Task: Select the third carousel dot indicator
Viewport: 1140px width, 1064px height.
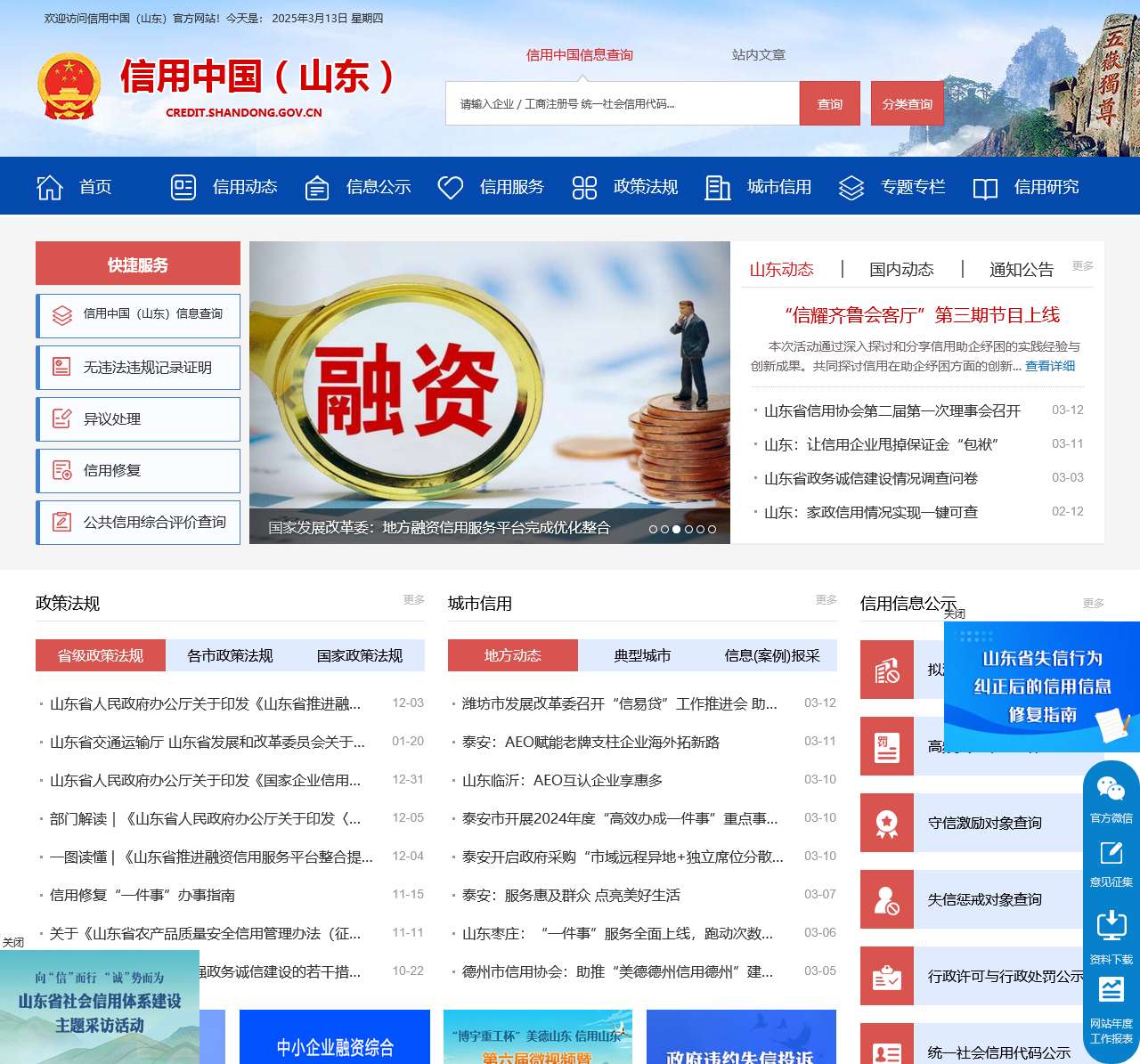Action: pyautogui.click(x=677, y=529)
